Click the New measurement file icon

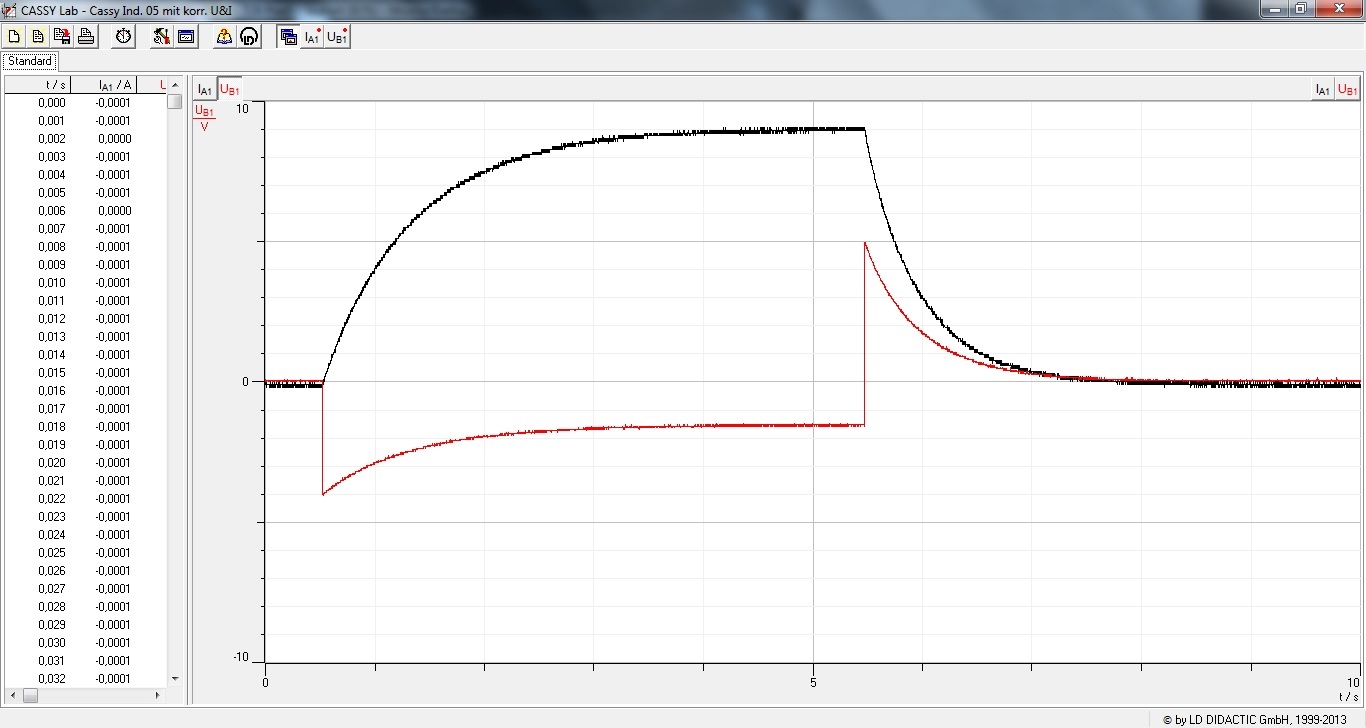pyautogui.click(x=14, y=37)
